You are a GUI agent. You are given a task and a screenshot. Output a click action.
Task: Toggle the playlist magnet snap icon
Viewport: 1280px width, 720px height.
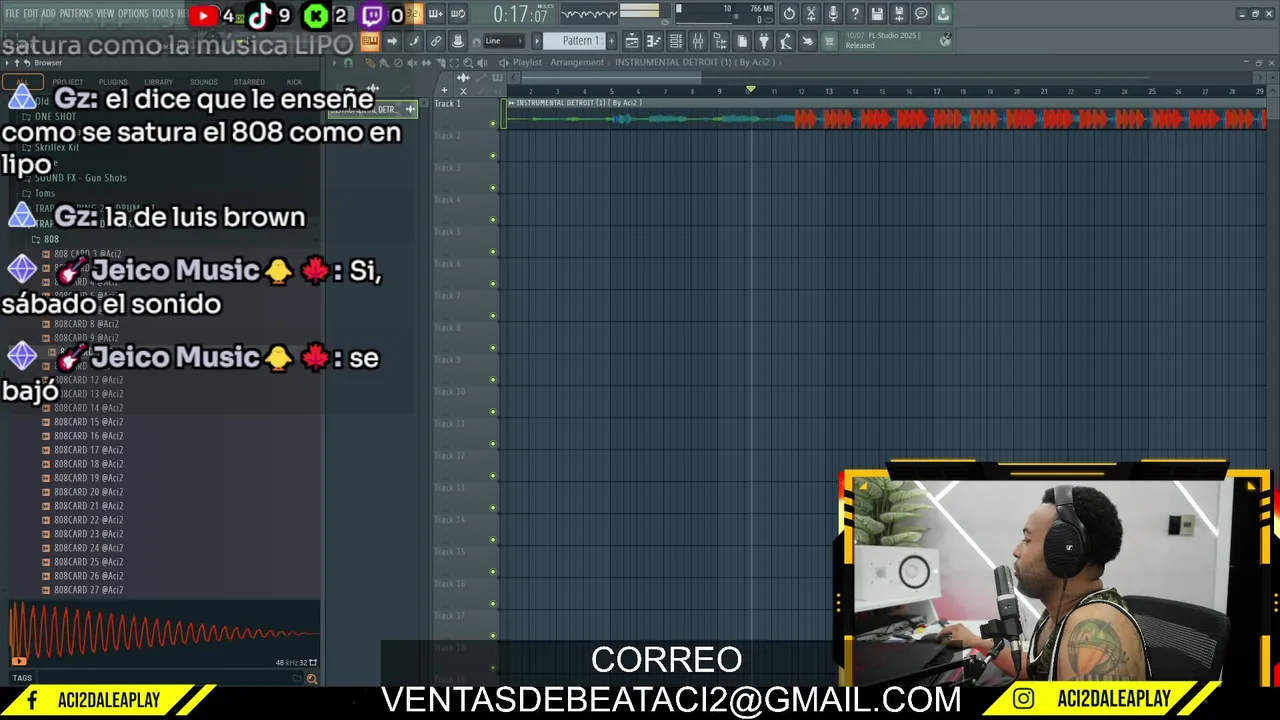pos(348,63)
